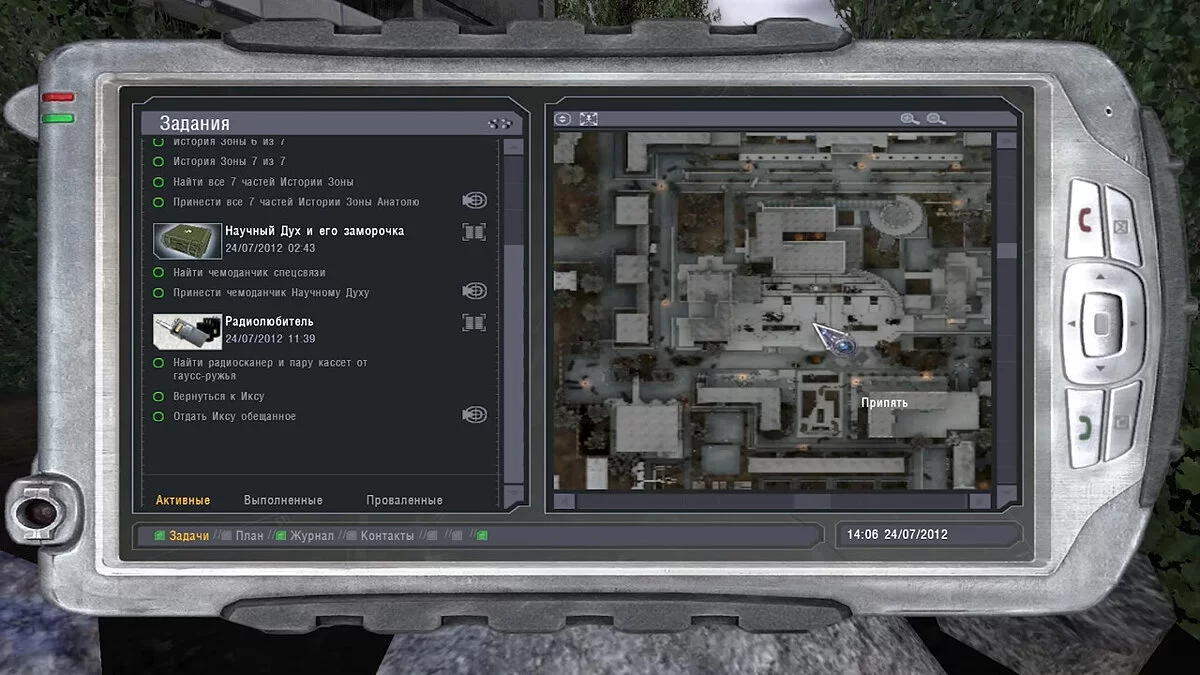Screen dimensions: 1200x675
Task: Zoom in on the PDA map
Action: [909, 119]
